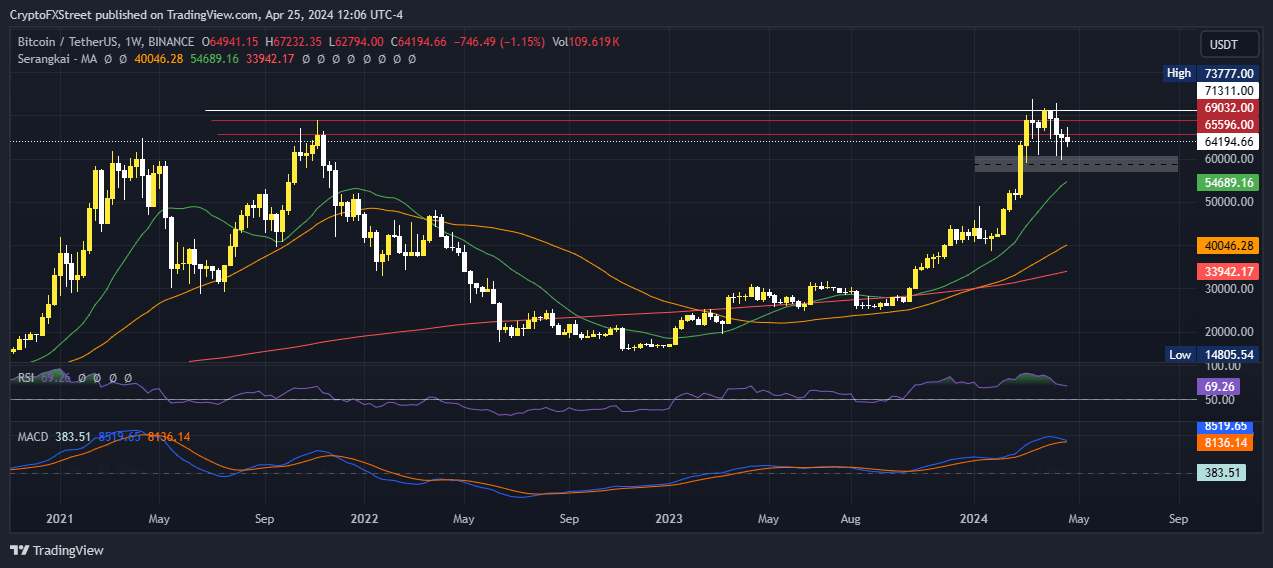Viewport: 1273px width, 568px height.
Task: Click the Low label on price axis
Action: tap(1180, 354)
